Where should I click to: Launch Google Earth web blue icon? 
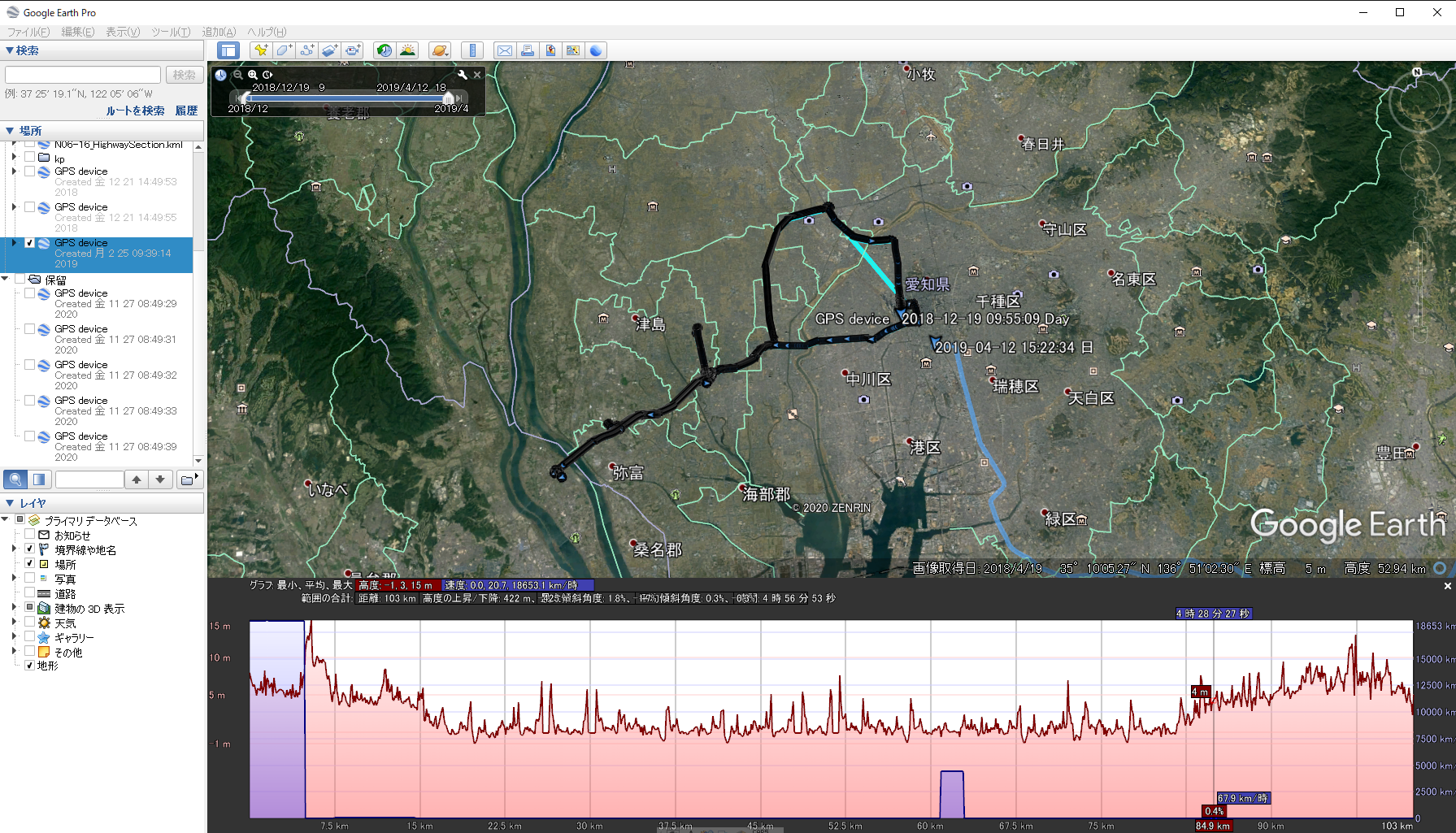tap(596, 50)
